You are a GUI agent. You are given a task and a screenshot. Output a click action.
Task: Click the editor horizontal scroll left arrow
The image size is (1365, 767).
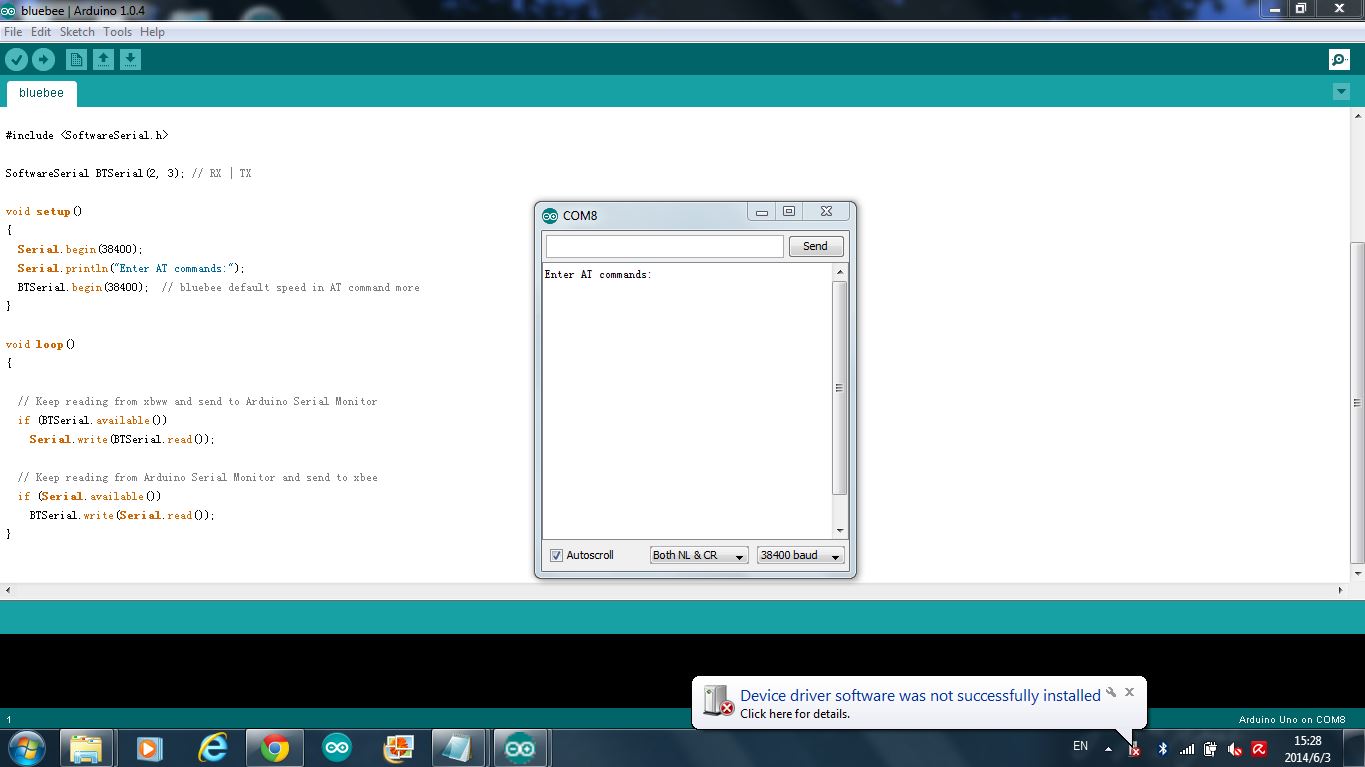coord(7,590)
